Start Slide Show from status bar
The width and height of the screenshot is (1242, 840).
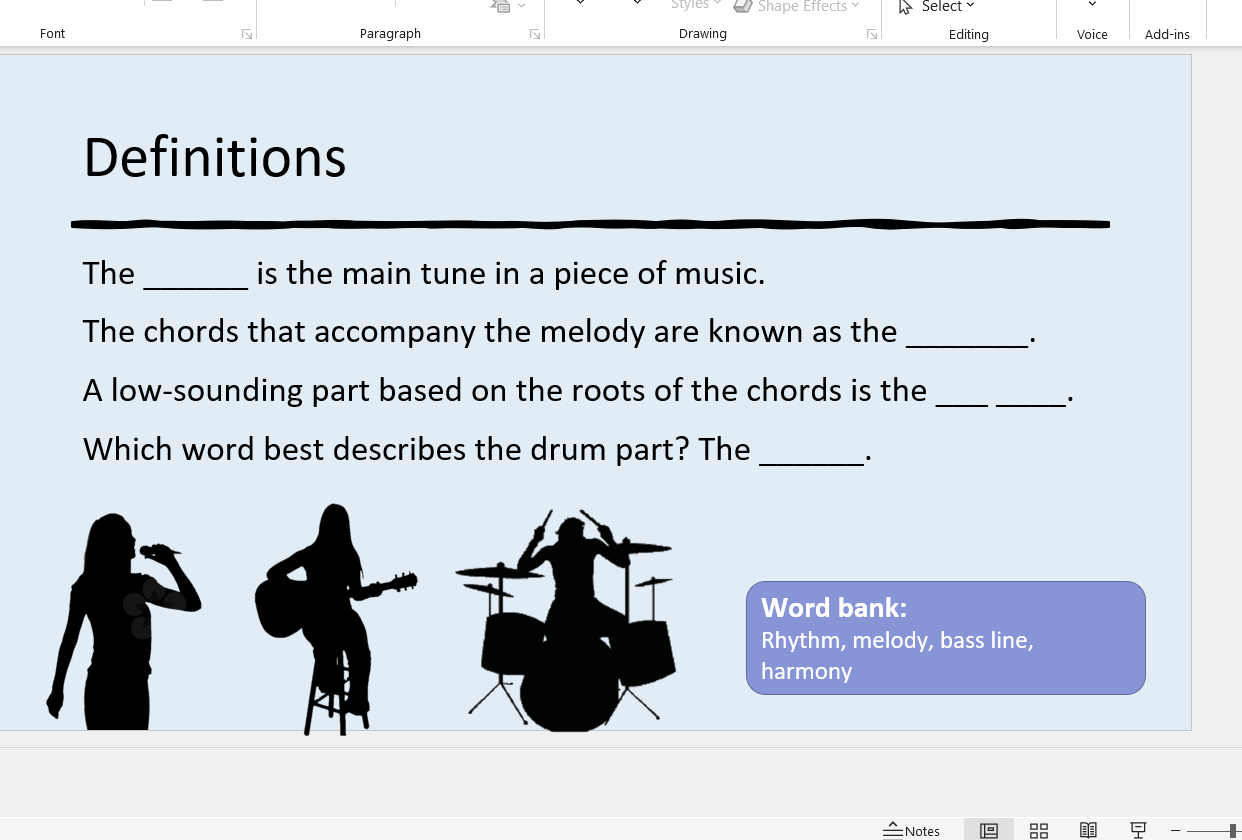click(1138, 830)
